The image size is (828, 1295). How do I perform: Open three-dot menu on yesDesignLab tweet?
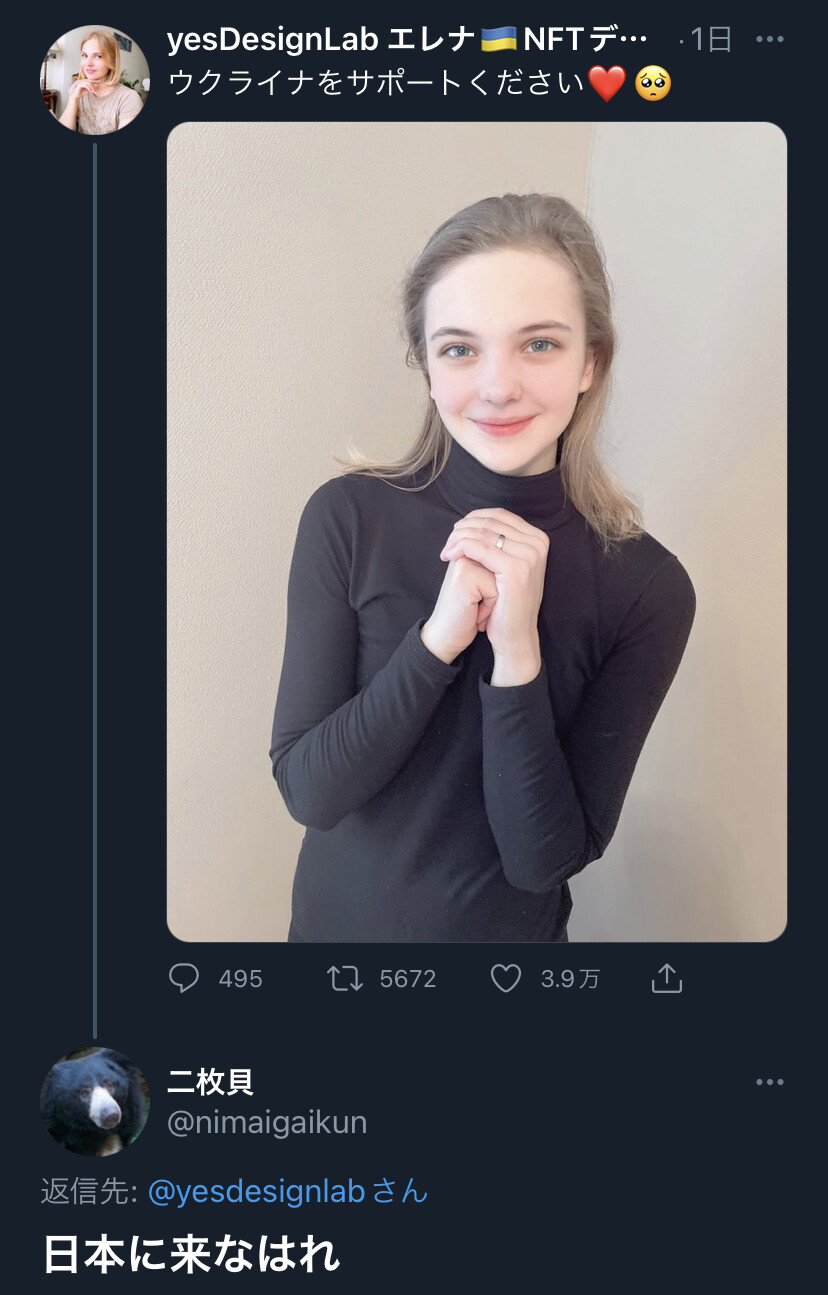(769, 40)
